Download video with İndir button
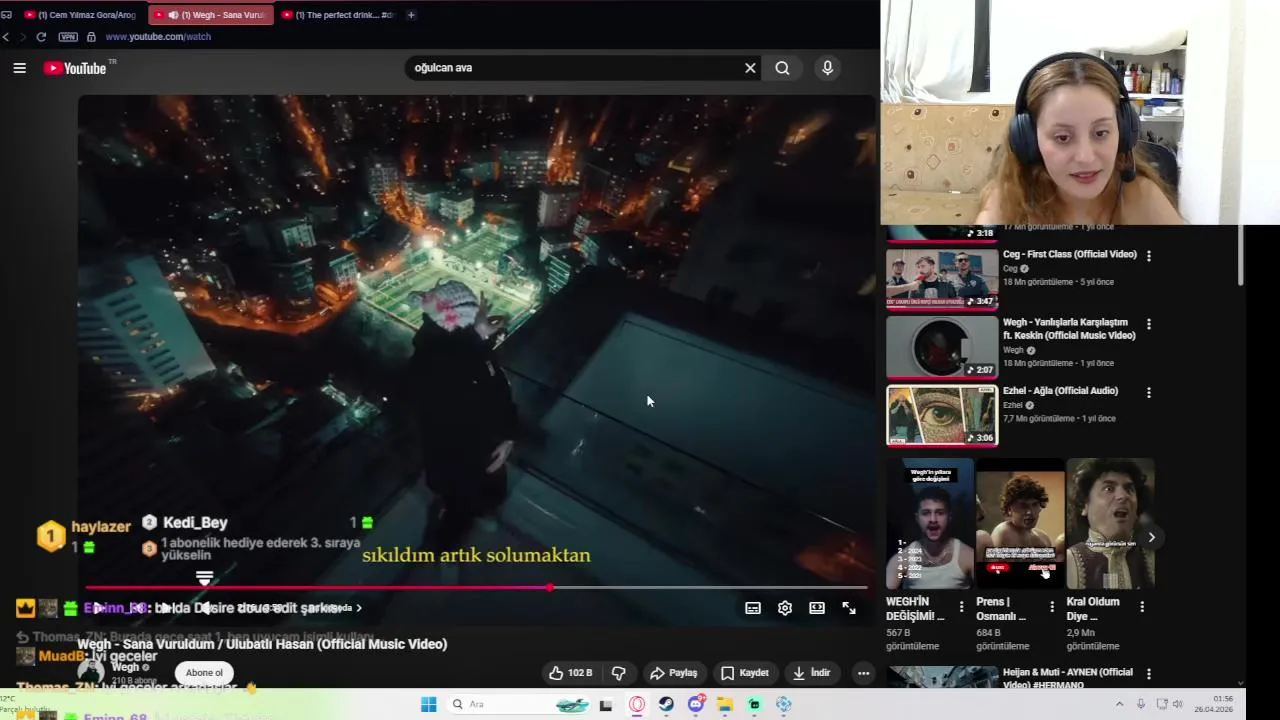This screenshot has width=1280, height=720. [x=811, y=673]
